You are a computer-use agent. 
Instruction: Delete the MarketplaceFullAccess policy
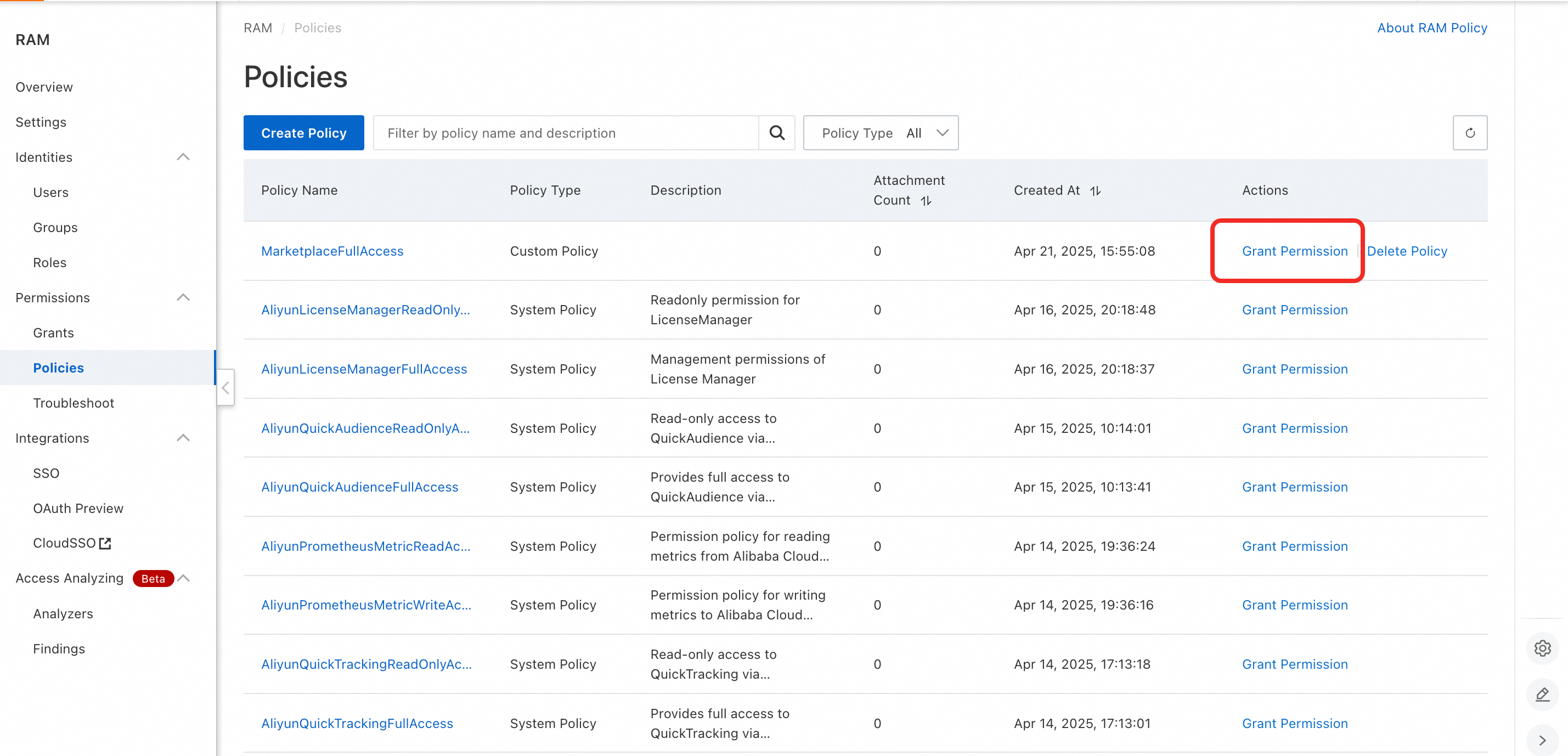click(1407, 251)
